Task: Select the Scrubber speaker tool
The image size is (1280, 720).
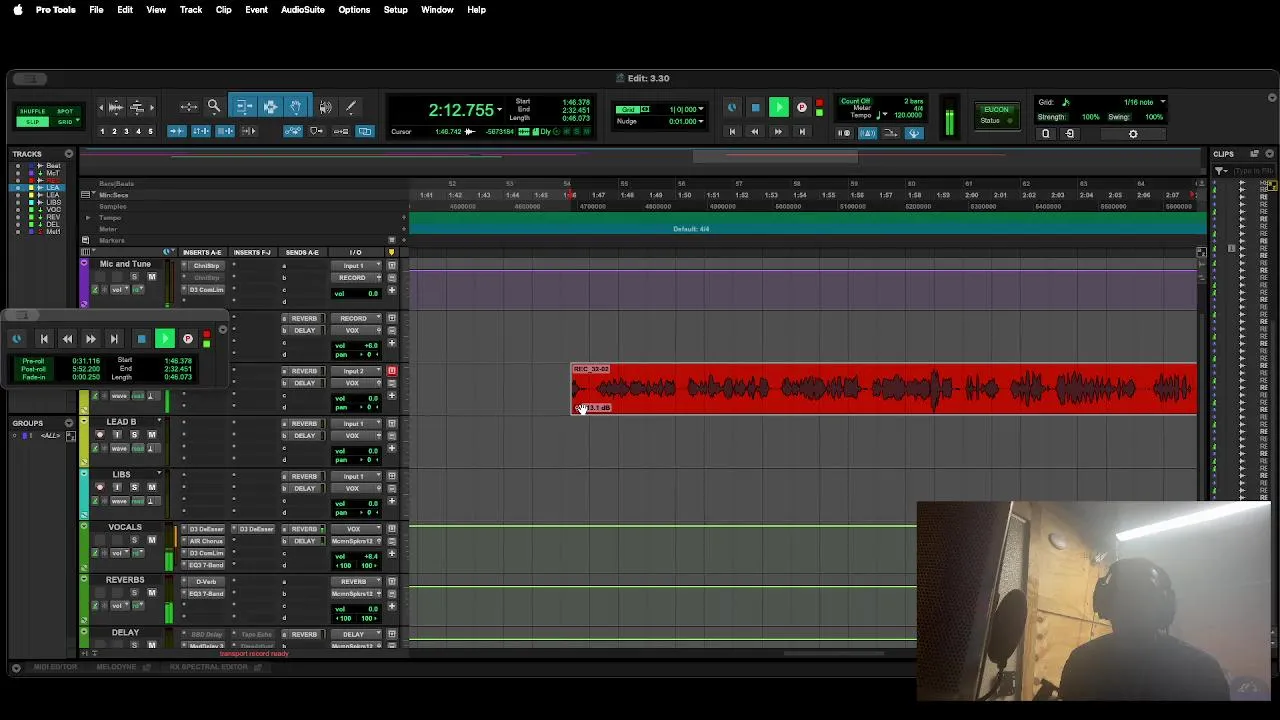Action: tap(325, 107)
